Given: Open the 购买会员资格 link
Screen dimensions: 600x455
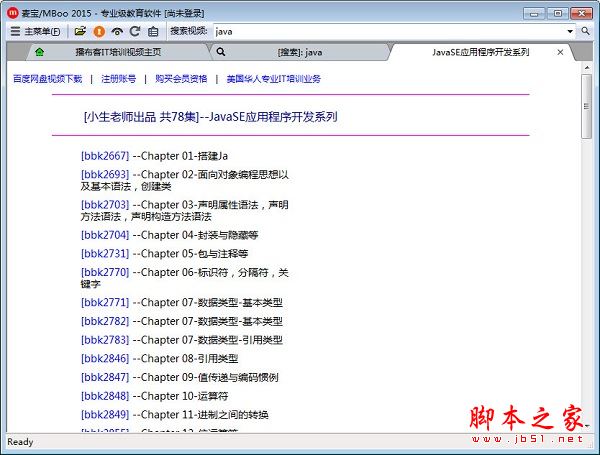Looking at the screenshot, I should (181, 79).
